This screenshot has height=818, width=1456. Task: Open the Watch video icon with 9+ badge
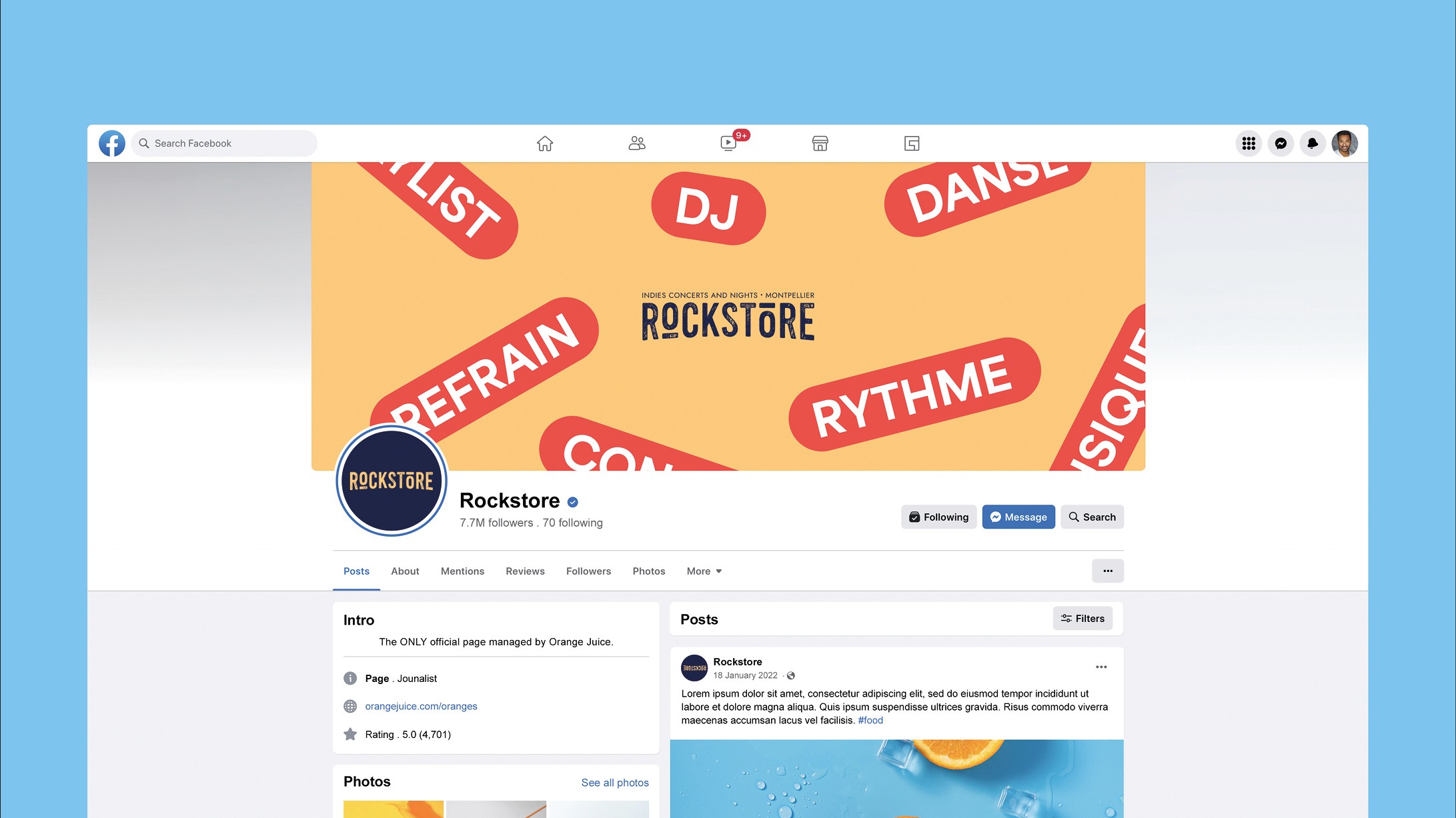729,143
